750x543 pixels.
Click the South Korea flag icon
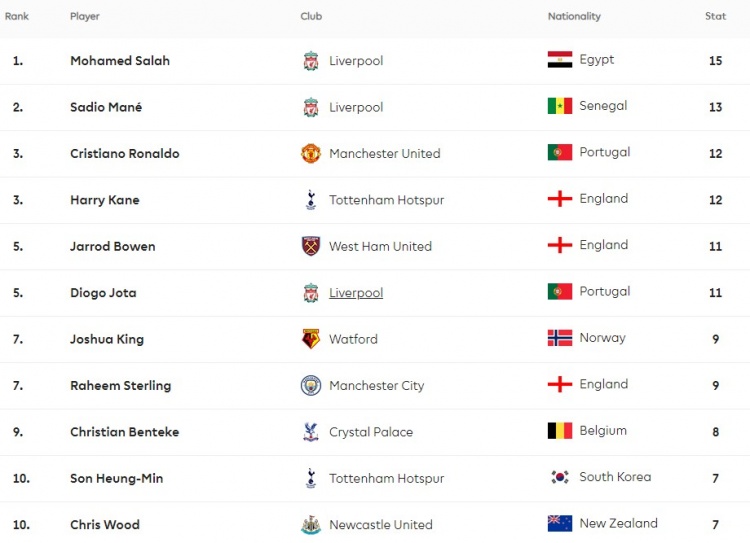coord(560,477)
